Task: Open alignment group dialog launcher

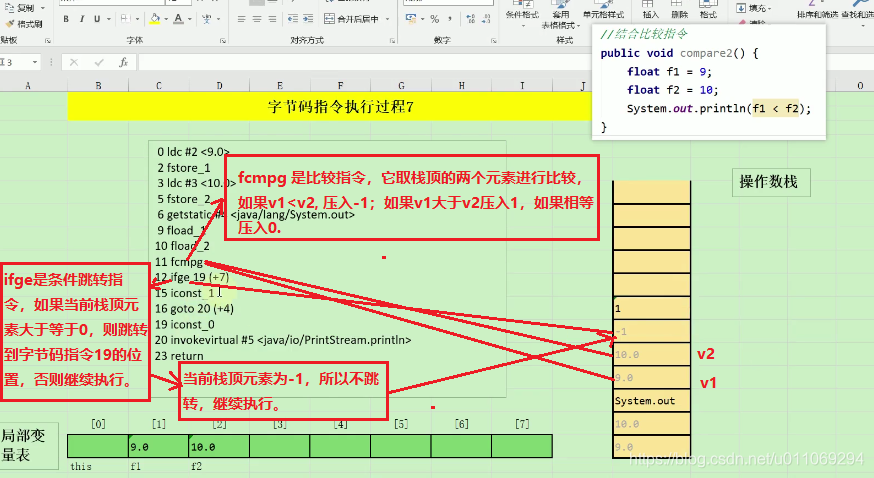Action: click(392, 41)
